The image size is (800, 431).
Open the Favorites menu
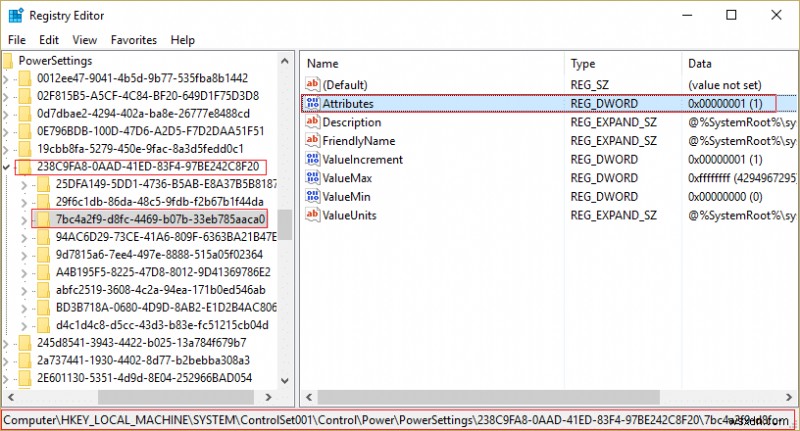coord(134,40)
